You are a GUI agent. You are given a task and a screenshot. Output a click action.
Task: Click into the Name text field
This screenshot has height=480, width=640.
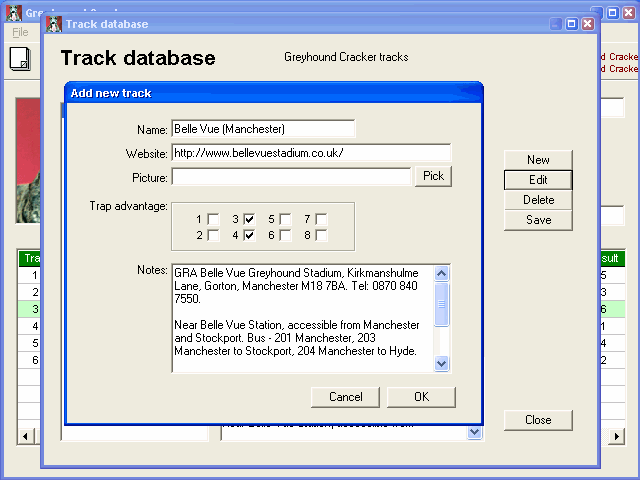263,129
